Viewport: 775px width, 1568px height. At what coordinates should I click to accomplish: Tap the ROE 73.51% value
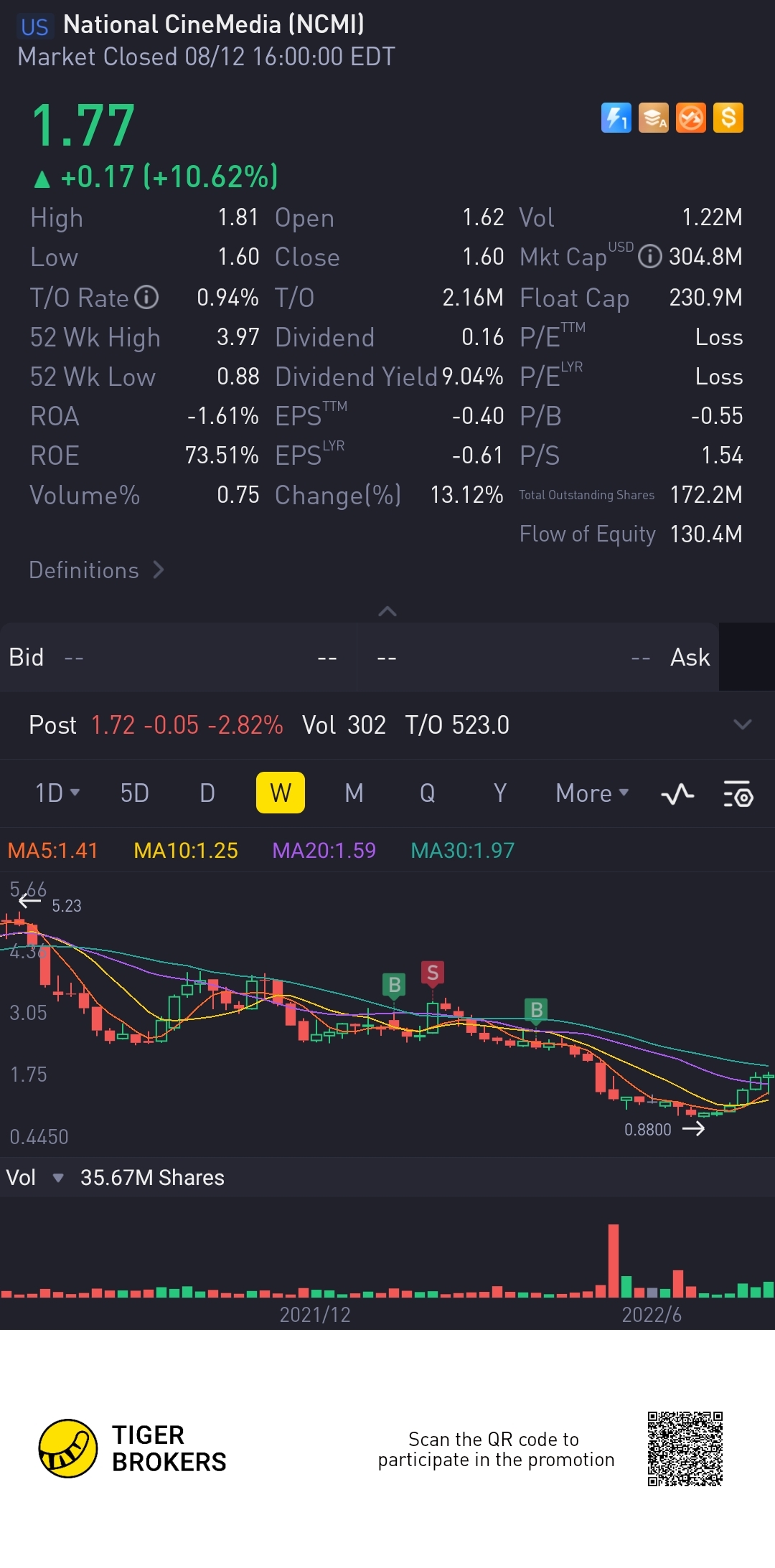[222, 455]
